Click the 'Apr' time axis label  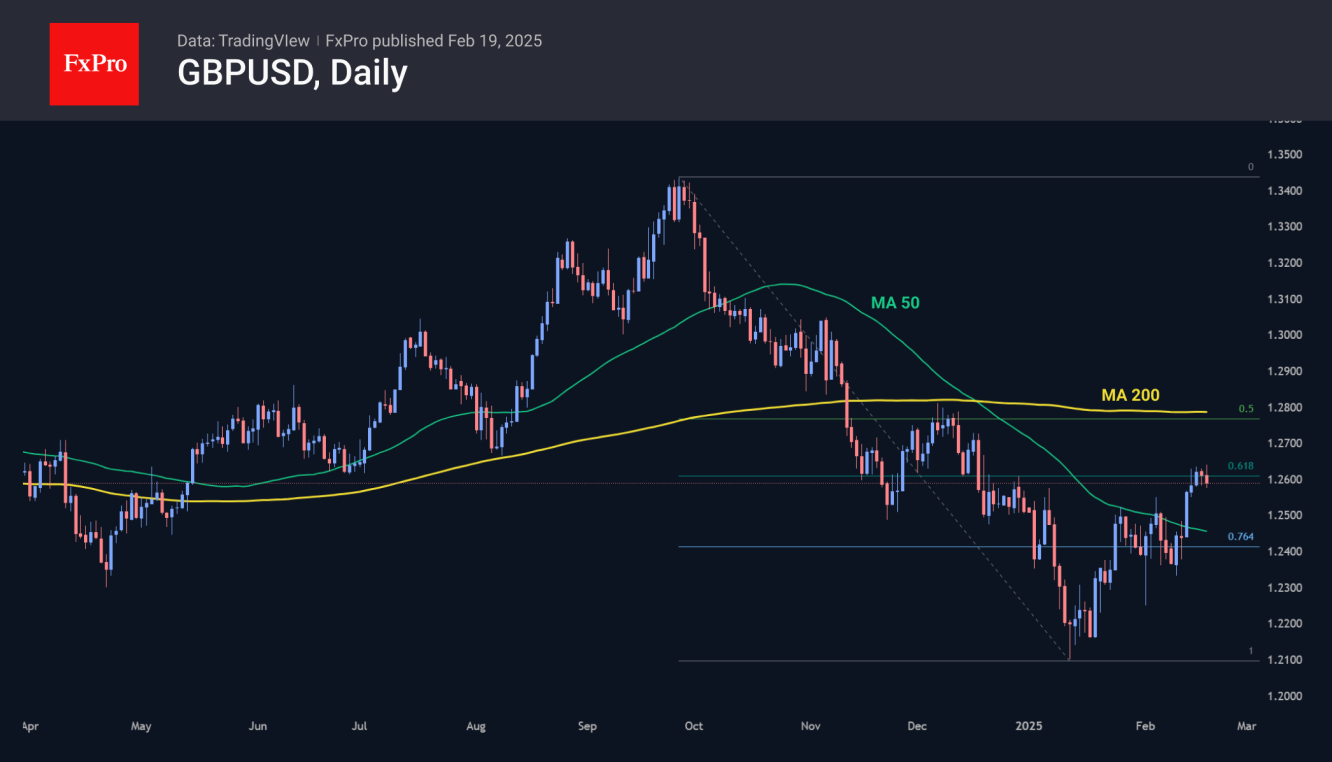(x=30, y=726)
